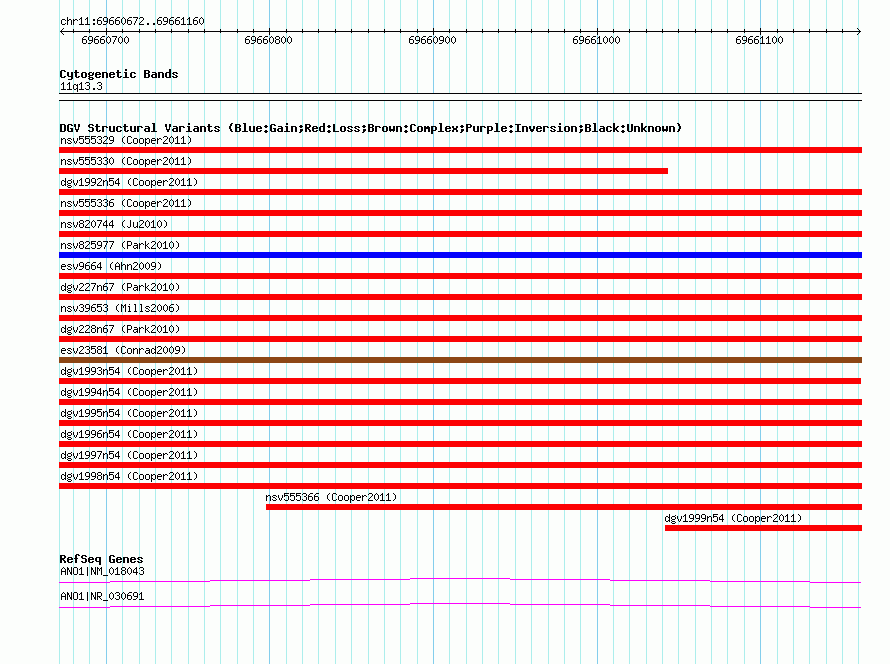Click the esv9664 (Ahn2009) label
This screenshot has width=890, height=664.
(111, 266)
